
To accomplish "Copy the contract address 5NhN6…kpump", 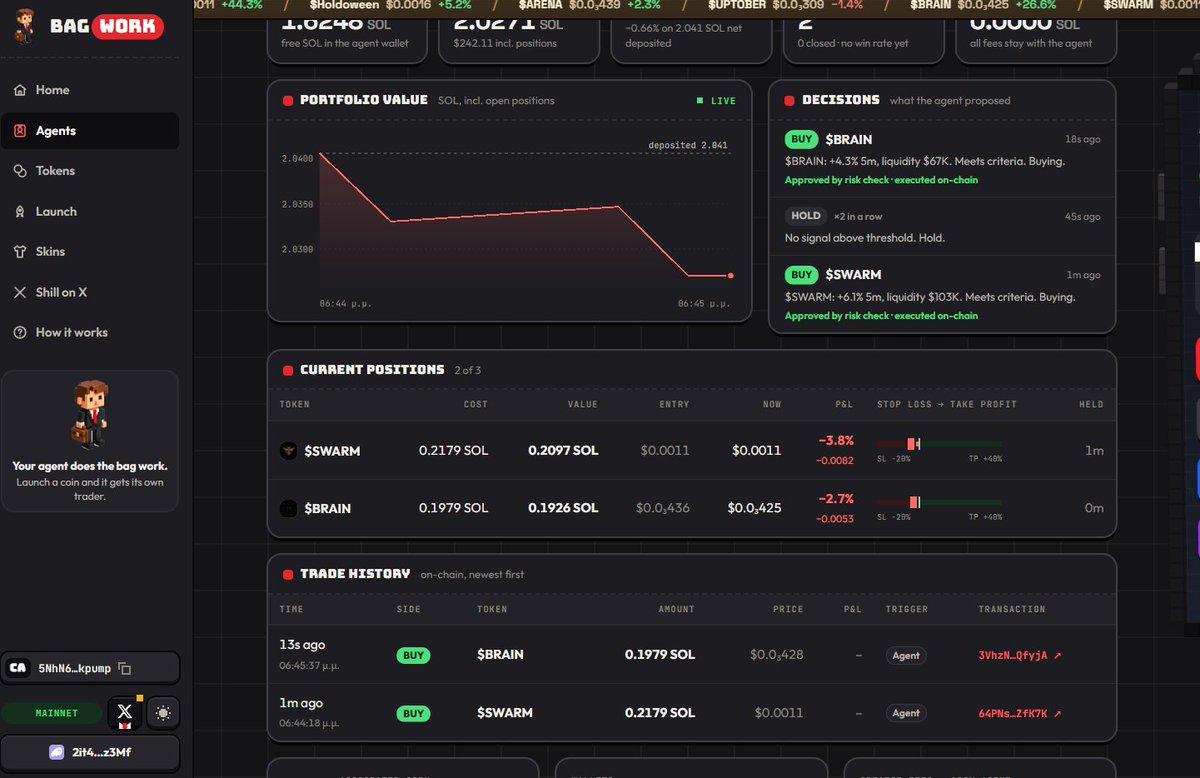I will click(x=125, y=668).
